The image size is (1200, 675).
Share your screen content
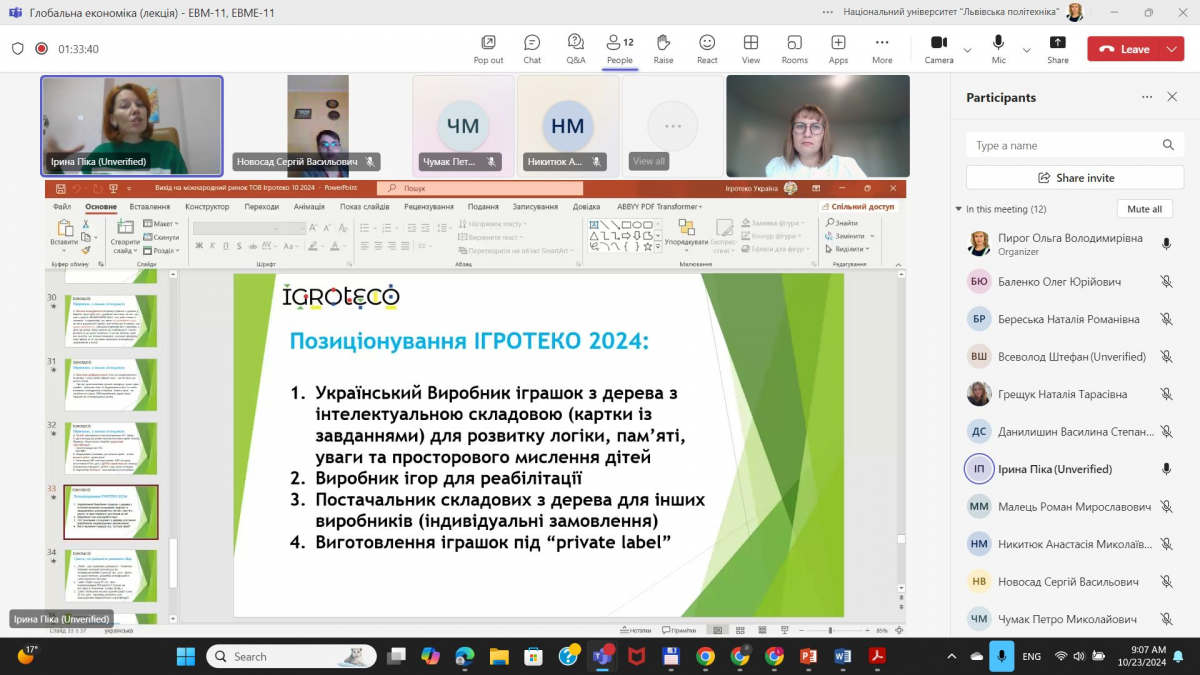tap(1057, 48)
